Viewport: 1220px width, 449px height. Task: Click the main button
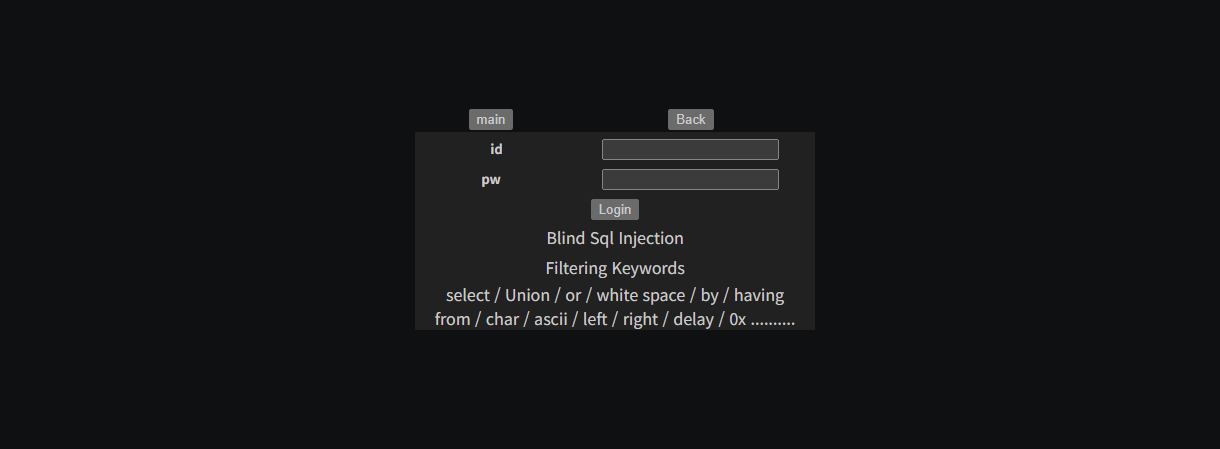(x=491, y=119)
